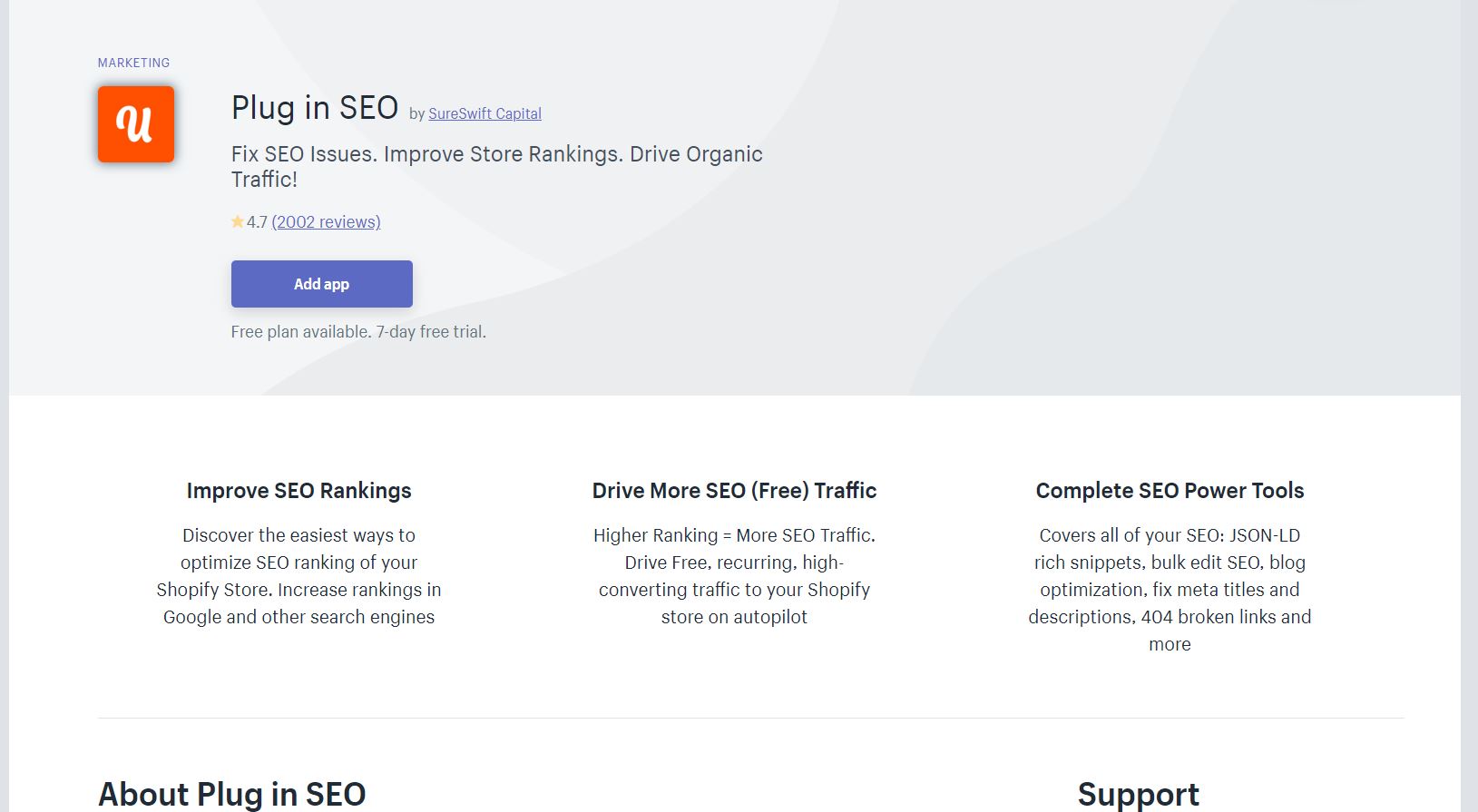Click the 4.7 rating value
The width and height of the screenshot is (1478, 812).
click(257, 221)
